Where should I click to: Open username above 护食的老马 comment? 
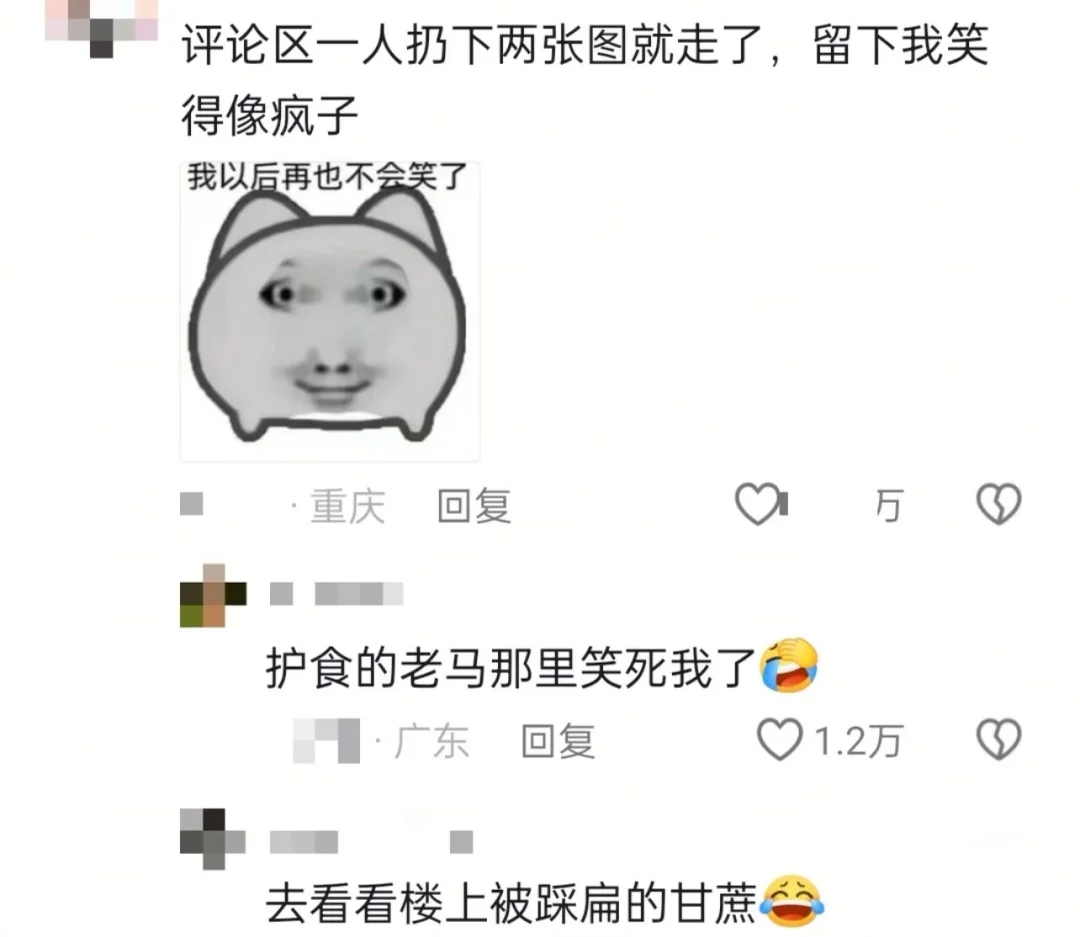pos(336,594)
